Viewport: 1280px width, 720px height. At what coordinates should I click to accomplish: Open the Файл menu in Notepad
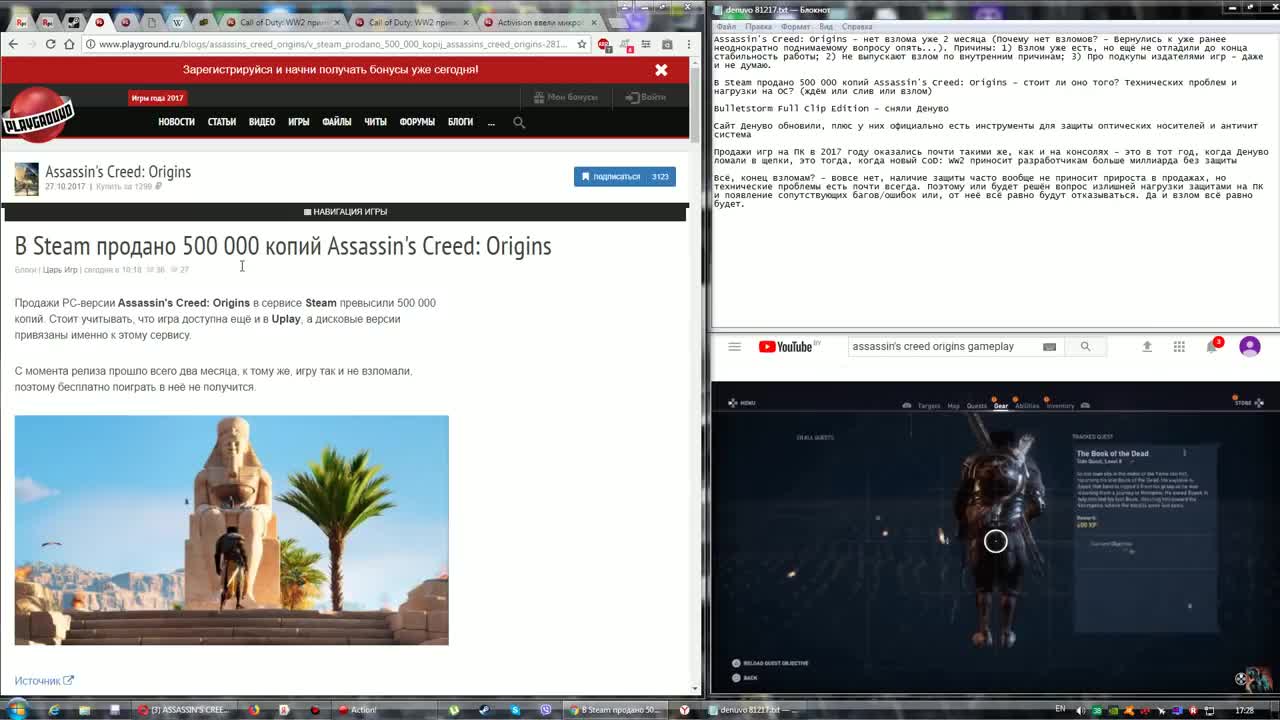pos(726,26)
